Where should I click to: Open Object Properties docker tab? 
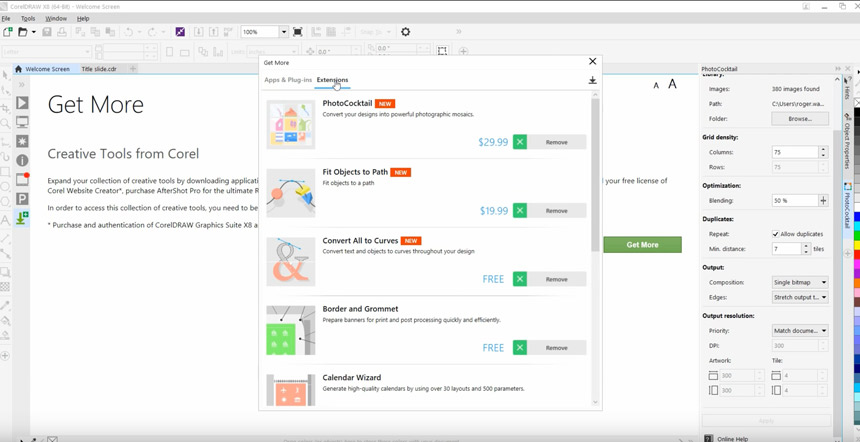tap(847, 141)
